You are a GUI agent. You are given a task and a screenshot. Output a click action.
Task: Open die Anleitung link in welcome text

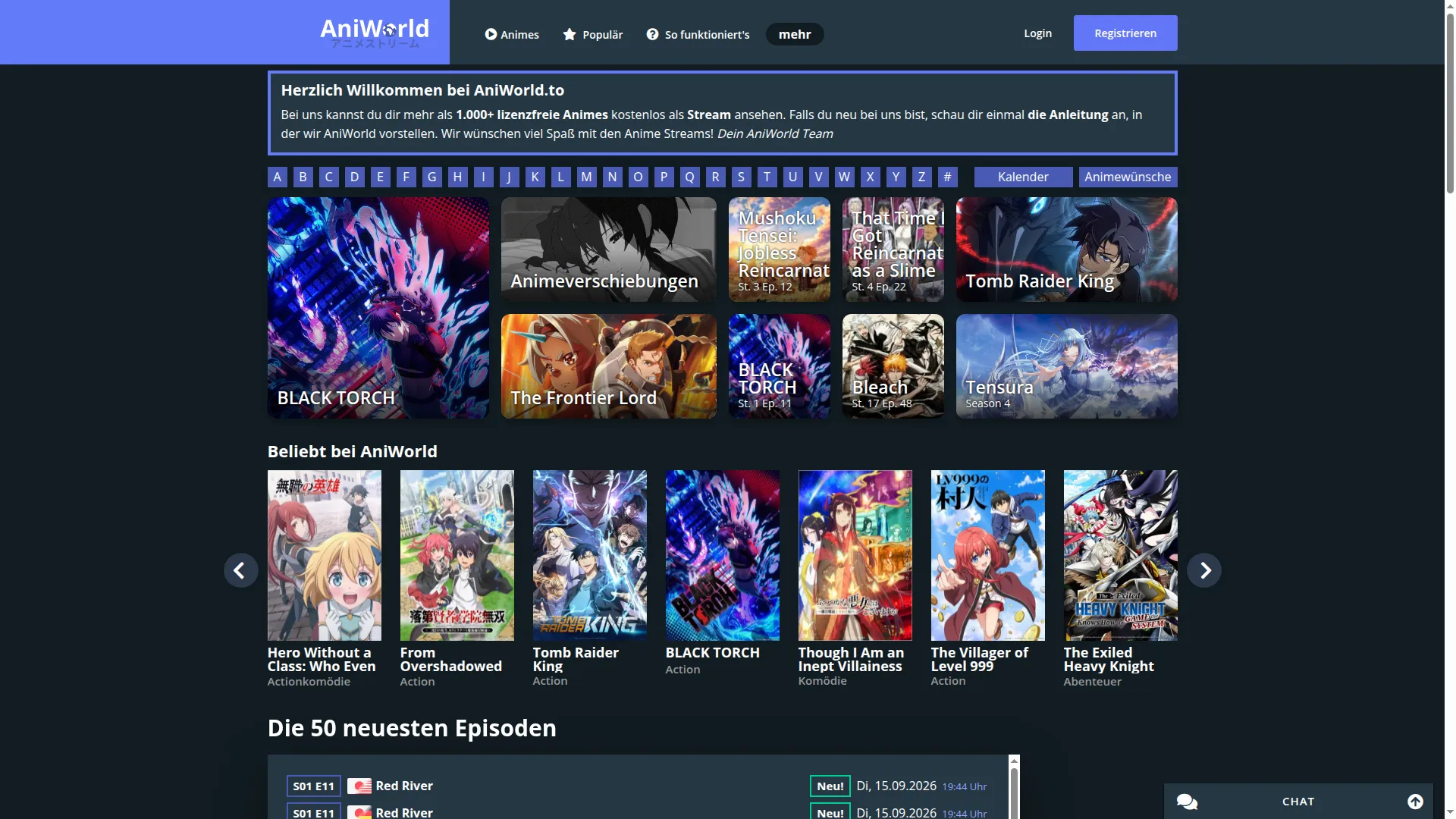[x=1068, y=115]
